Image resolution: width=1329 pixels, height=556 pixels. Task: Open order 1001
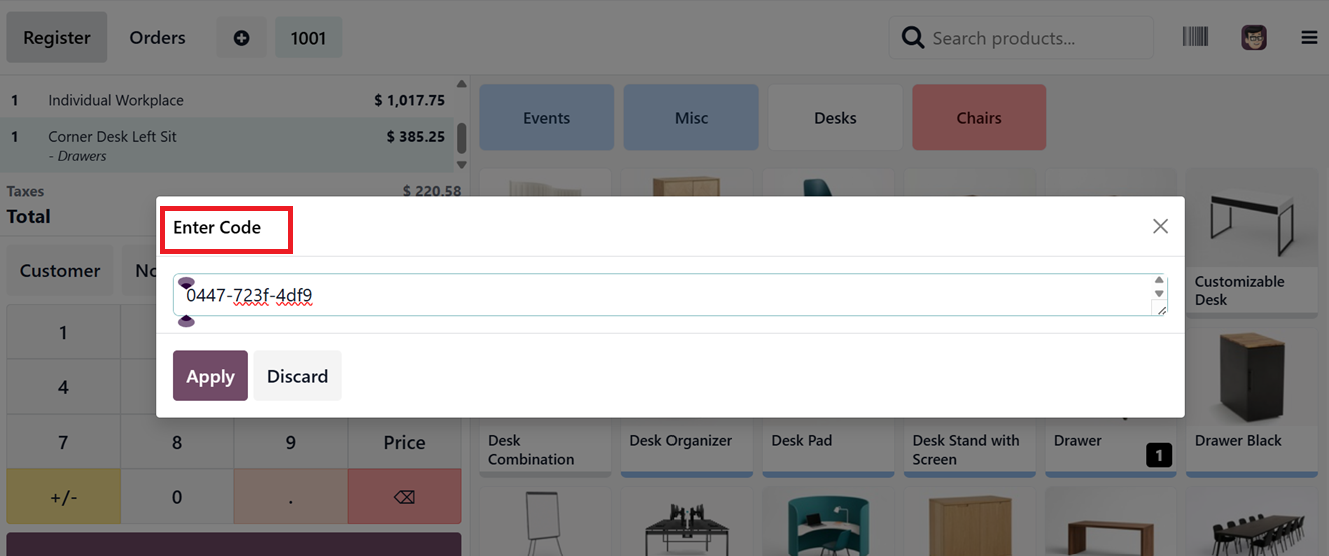(308, 38)
